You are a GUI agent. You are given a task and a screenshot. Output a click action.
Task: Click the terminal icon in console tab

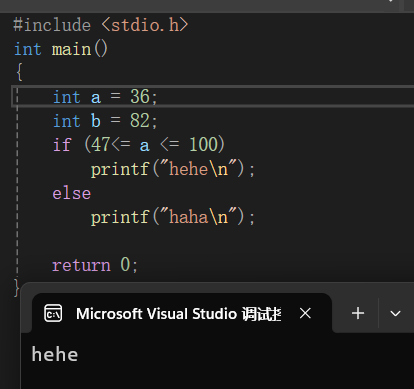coord(53,313)
